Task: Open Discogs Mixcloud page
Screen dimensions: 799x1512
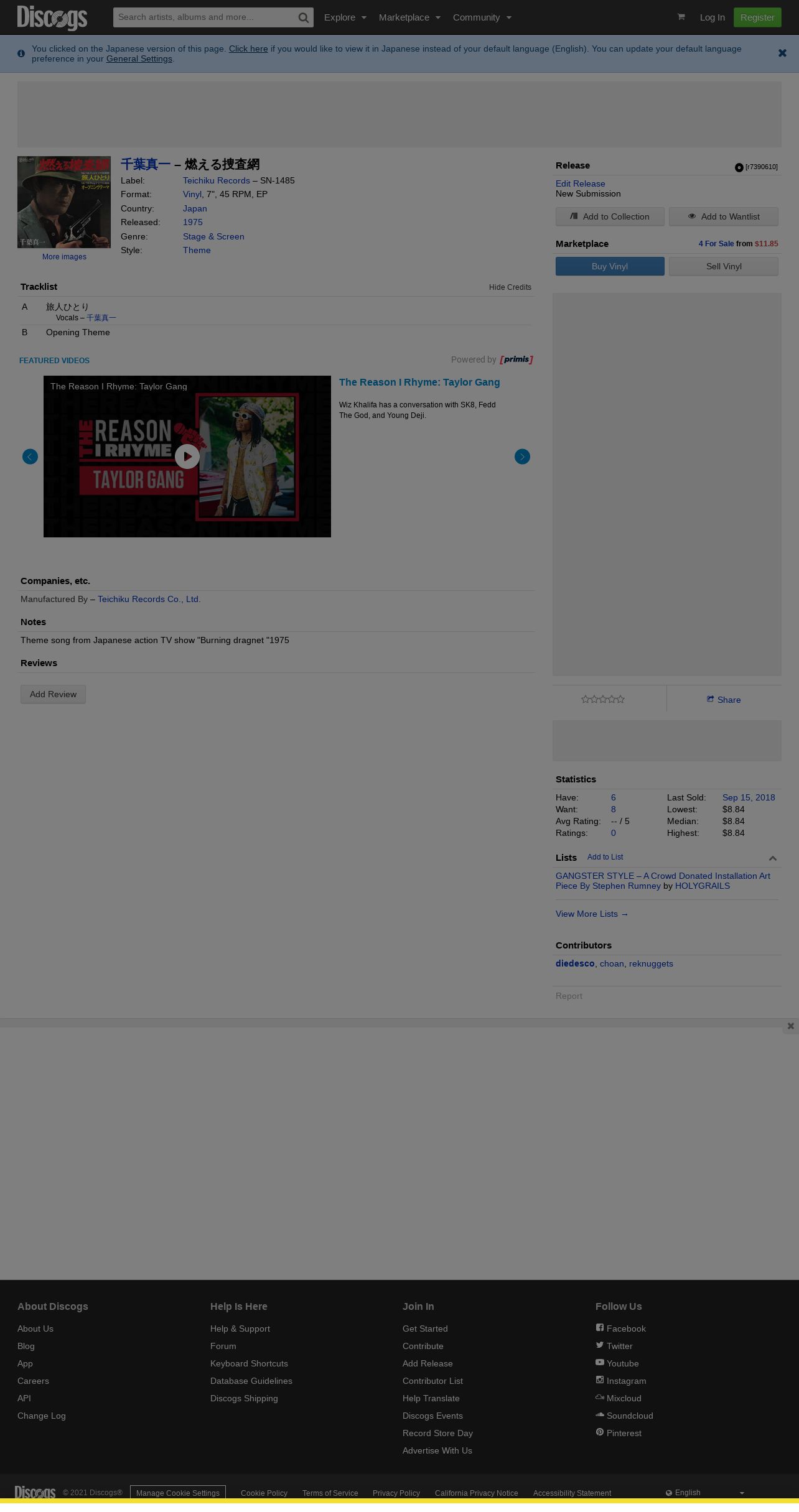Action: click(x=618, y=1398)
